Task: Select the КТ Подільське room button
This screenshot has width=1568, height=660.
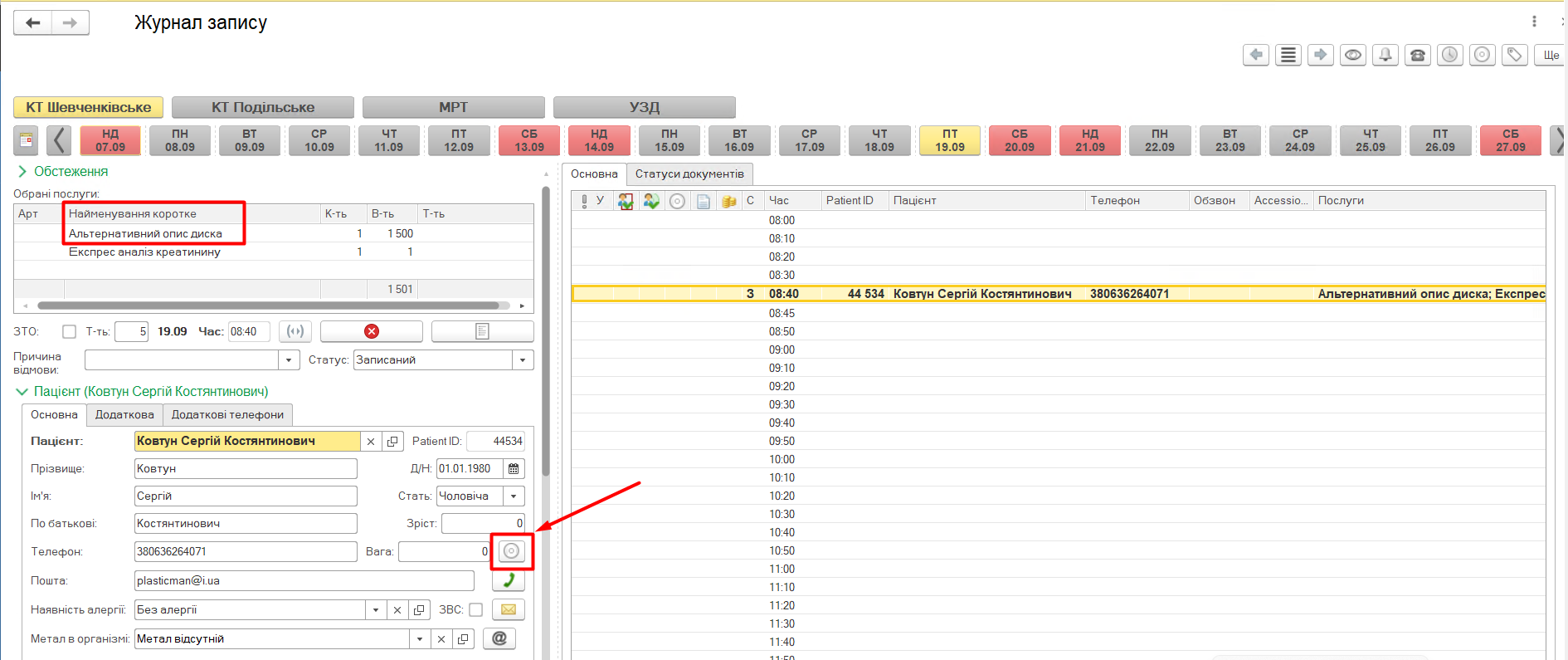Action: 262,107
